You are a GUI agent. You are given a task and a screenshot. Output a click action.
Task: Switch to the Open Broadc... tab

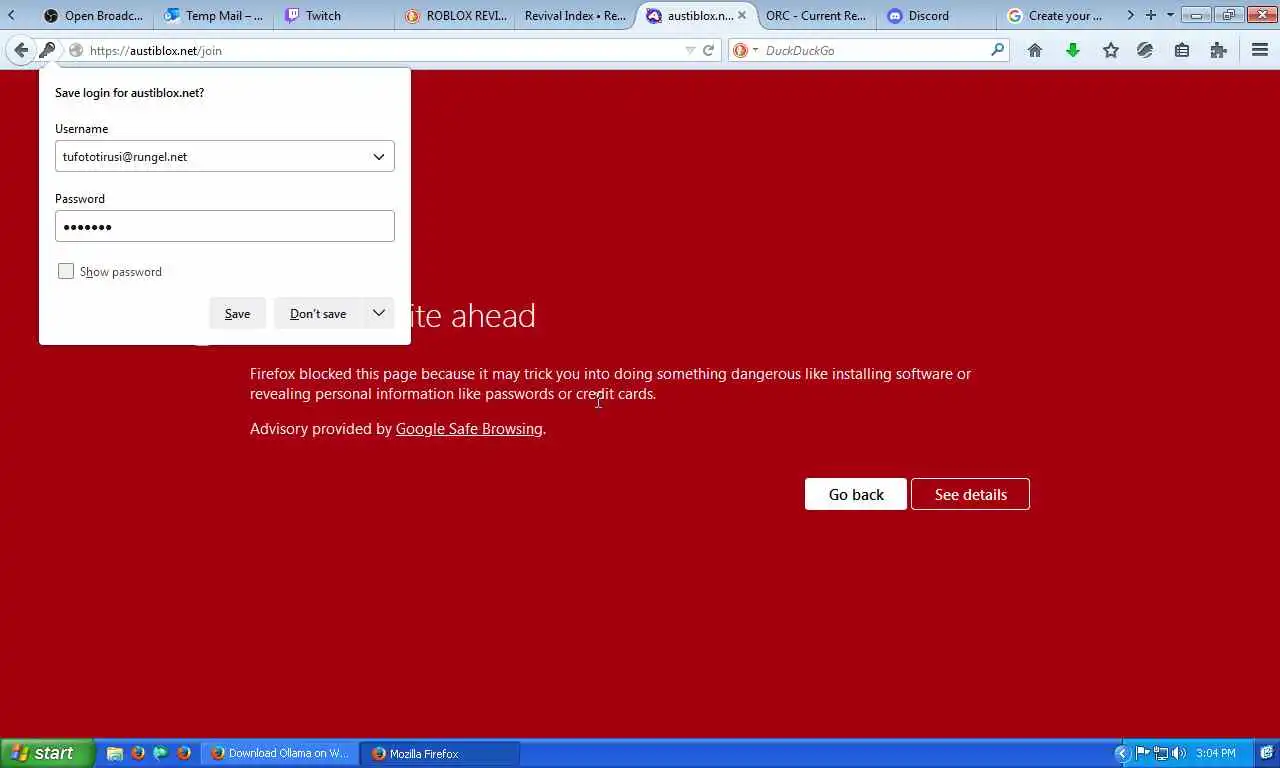pyautogui.click(x=93, y=15)
